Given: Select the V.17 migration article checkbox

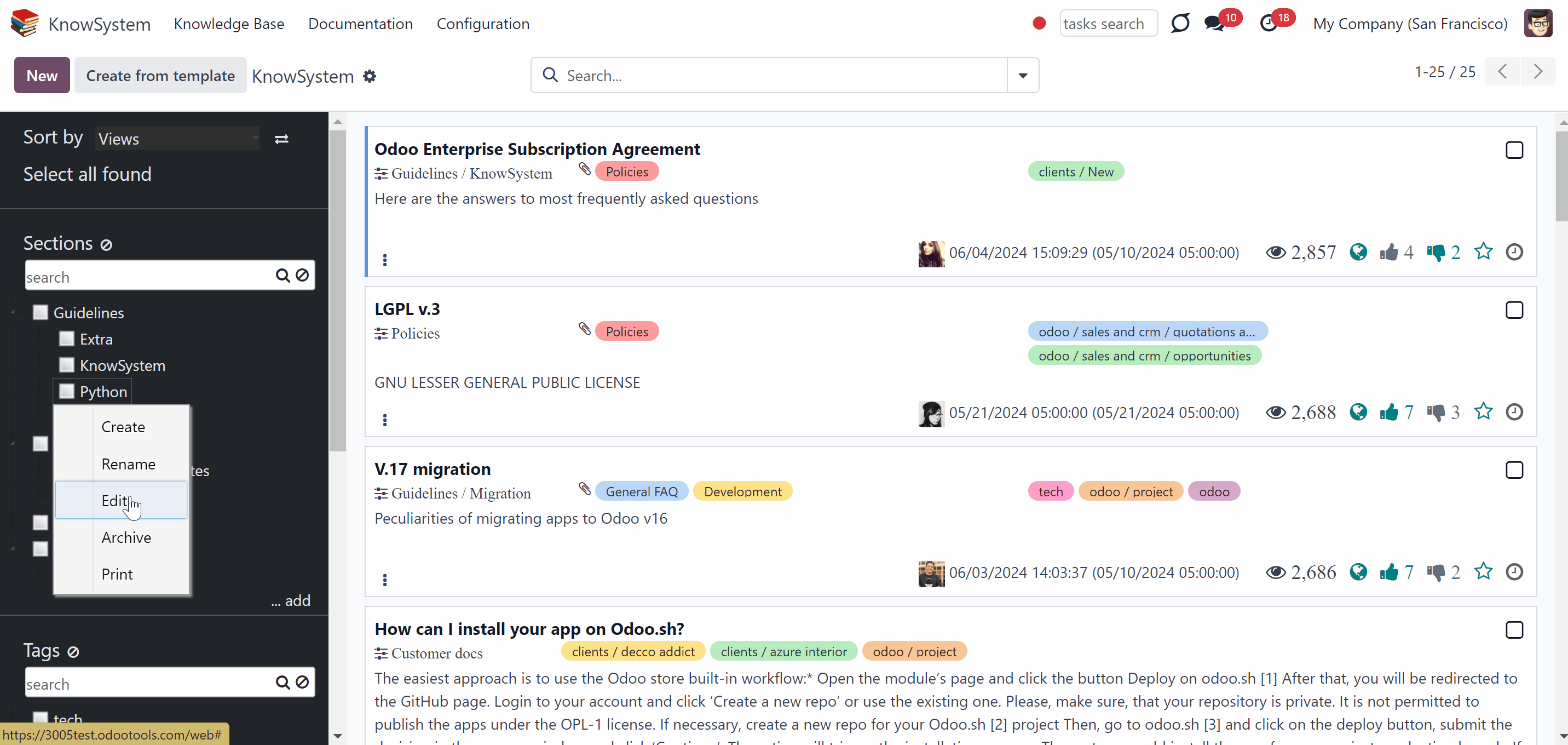Looking at the screenshot, I should [1514, 469].
